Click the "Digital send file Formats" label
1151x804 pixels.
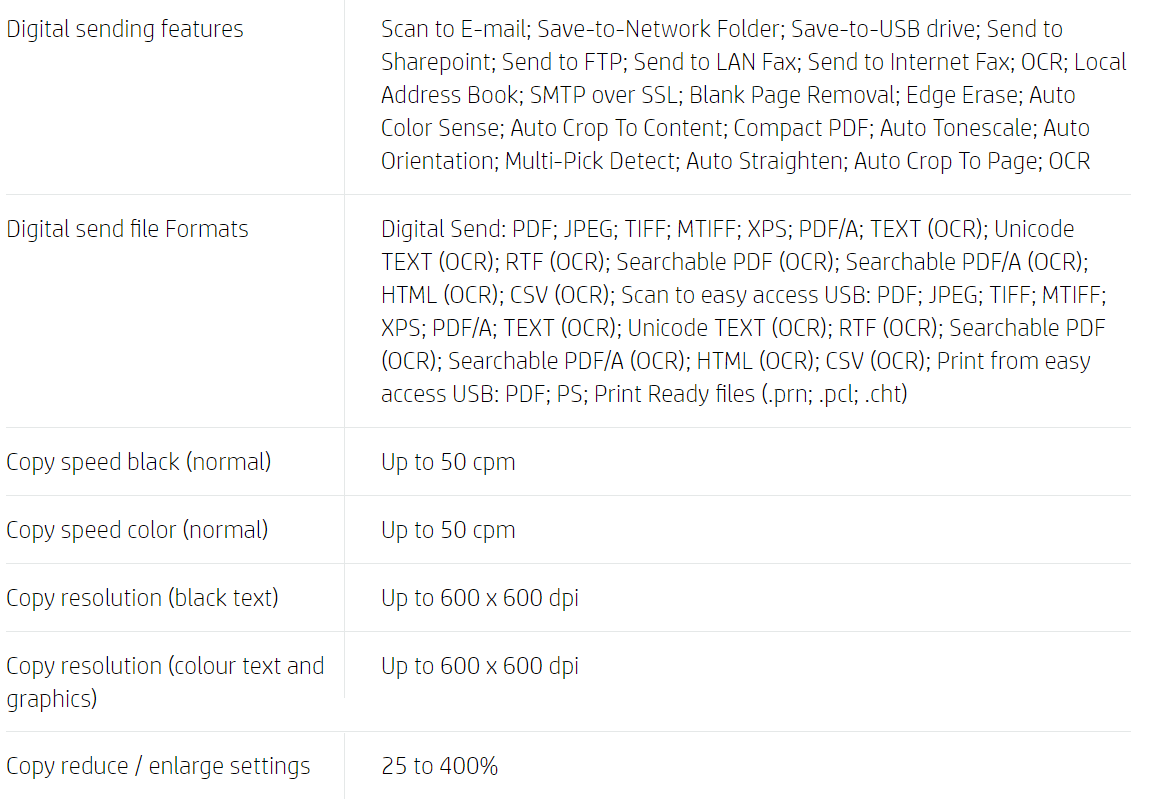click(127, 229)
